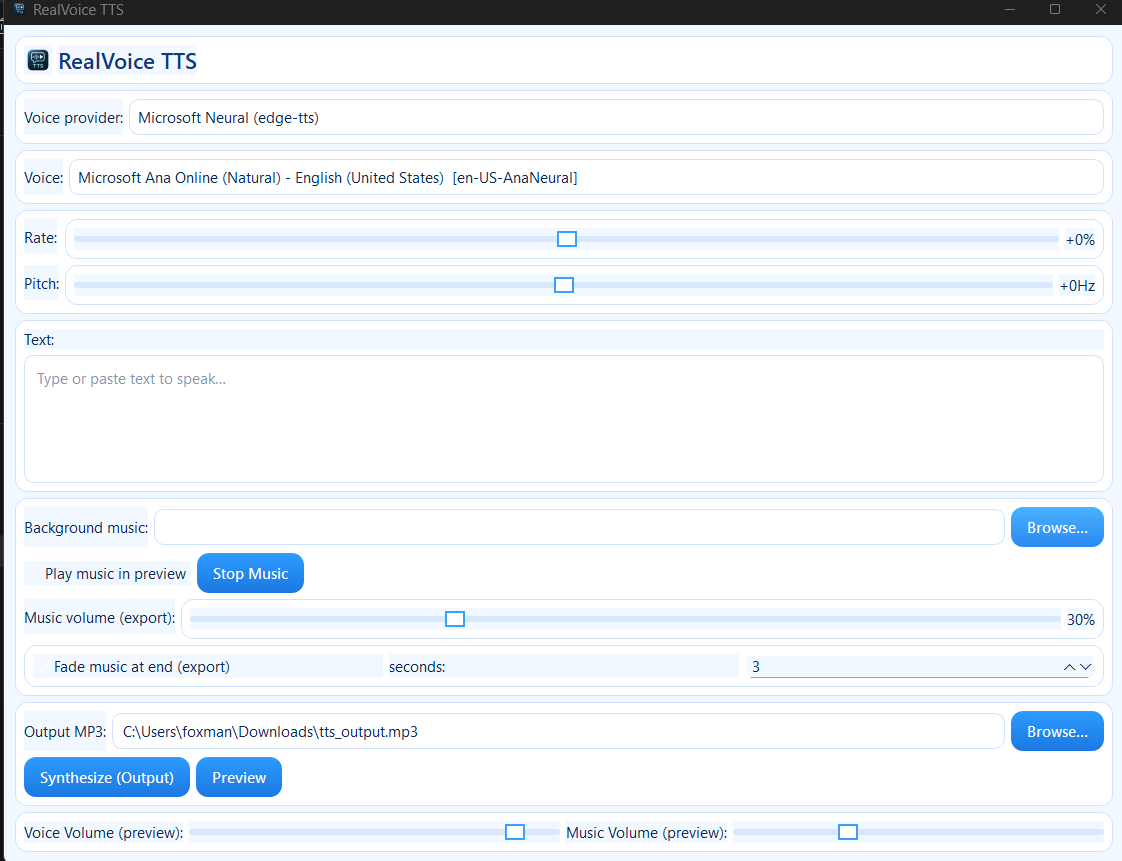Click the app icon in the title bar

[x=18, y=10]
